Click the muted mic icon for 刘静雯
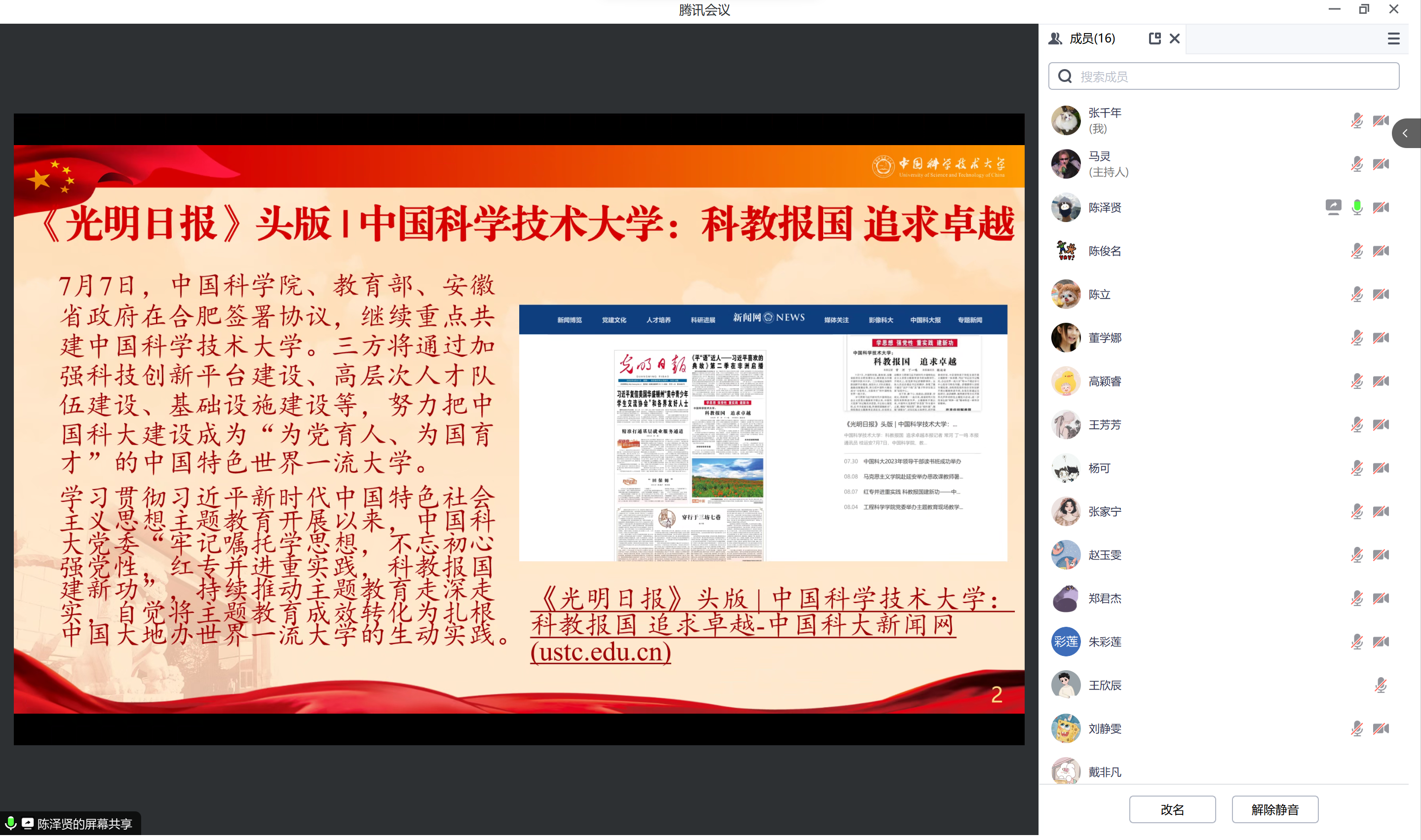1421x840 pixels. point(1356,728)
